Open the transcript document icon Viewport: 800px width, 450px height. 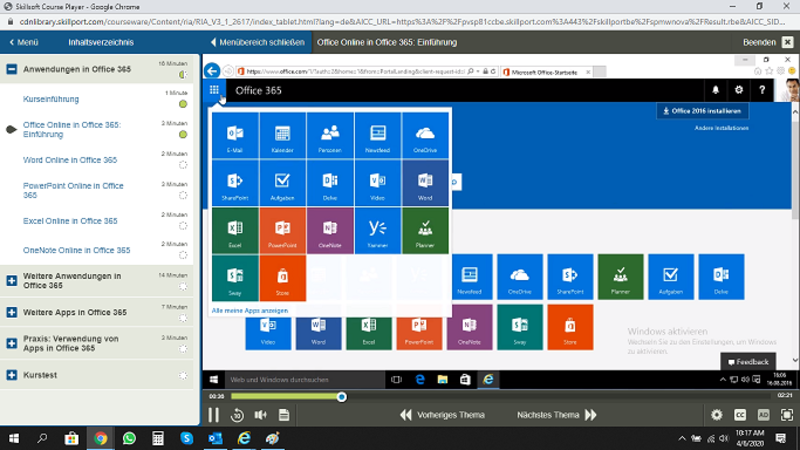coord(284,415)
